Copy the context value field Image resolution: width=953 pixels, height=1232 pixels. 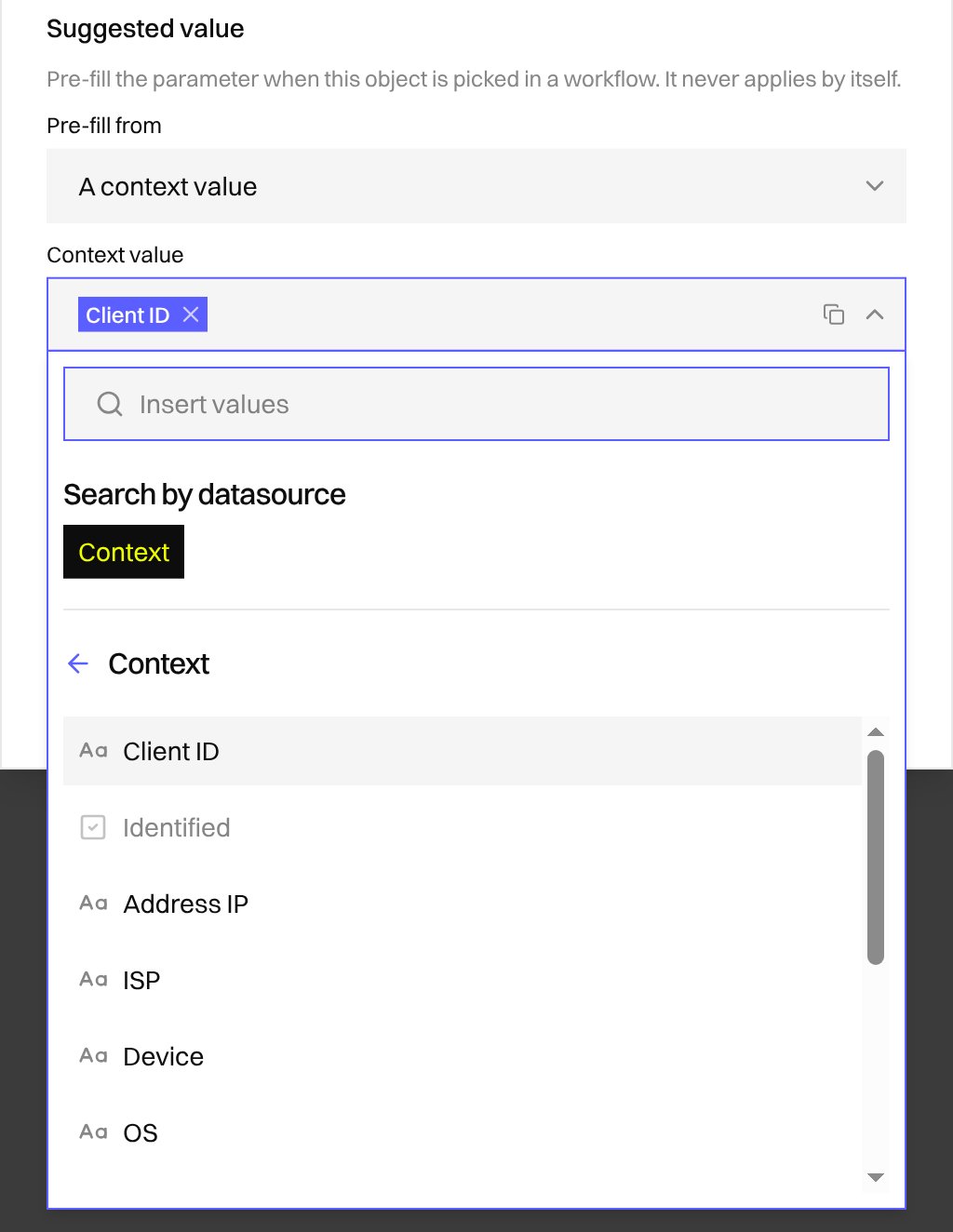click(x=834, y=315)
